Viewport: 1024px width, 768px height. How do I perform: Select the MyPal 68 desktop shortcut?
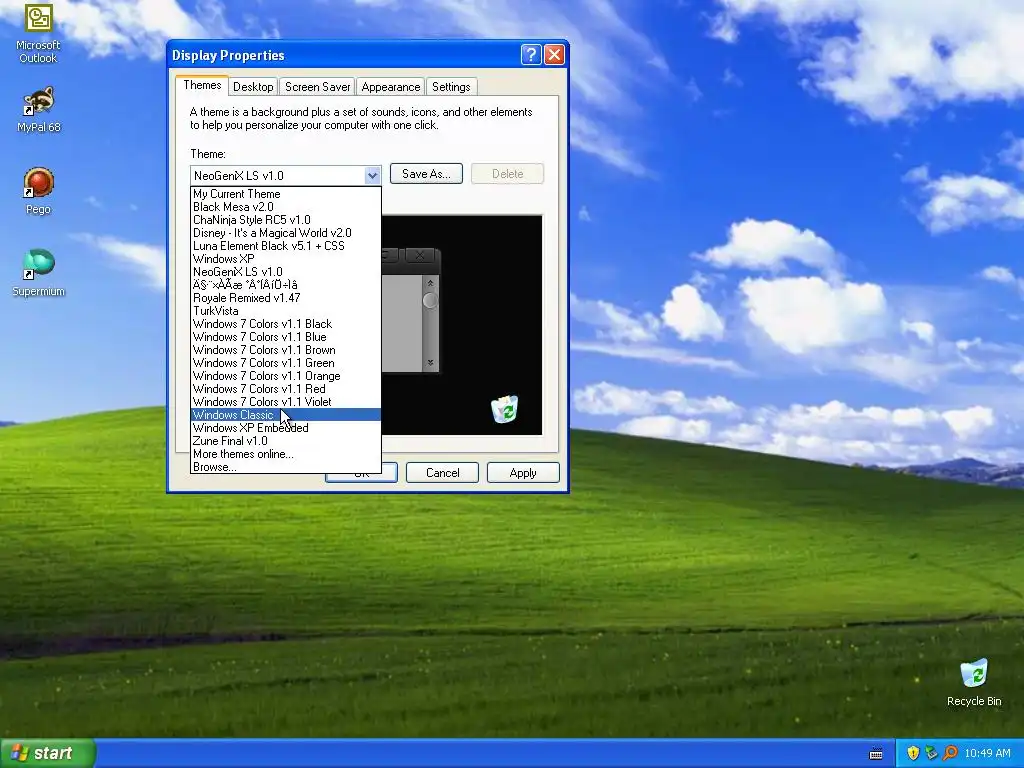38,109
